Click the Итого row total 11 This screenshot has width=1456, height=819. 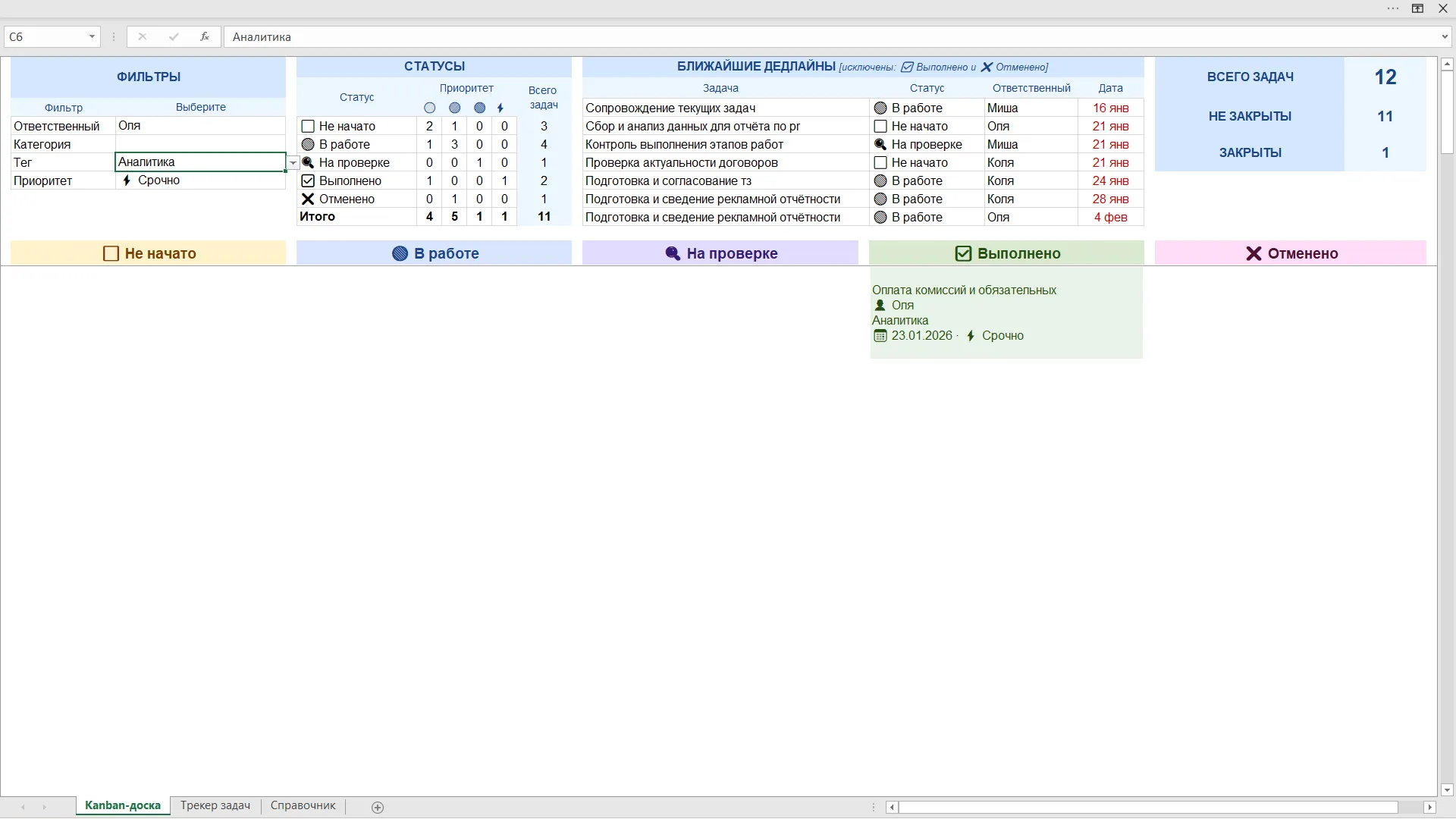tap(544, 217)
